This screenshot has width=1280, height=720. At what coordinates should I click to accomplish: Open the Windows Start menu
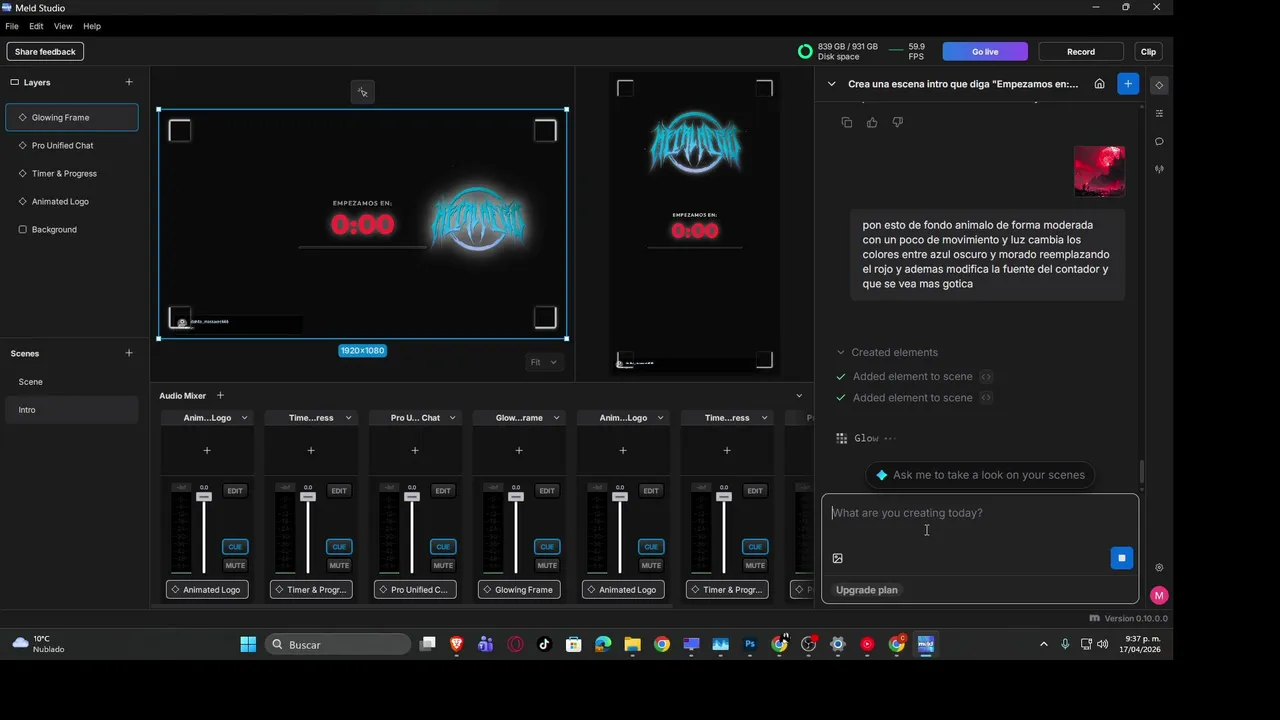[x=248, y=645]
